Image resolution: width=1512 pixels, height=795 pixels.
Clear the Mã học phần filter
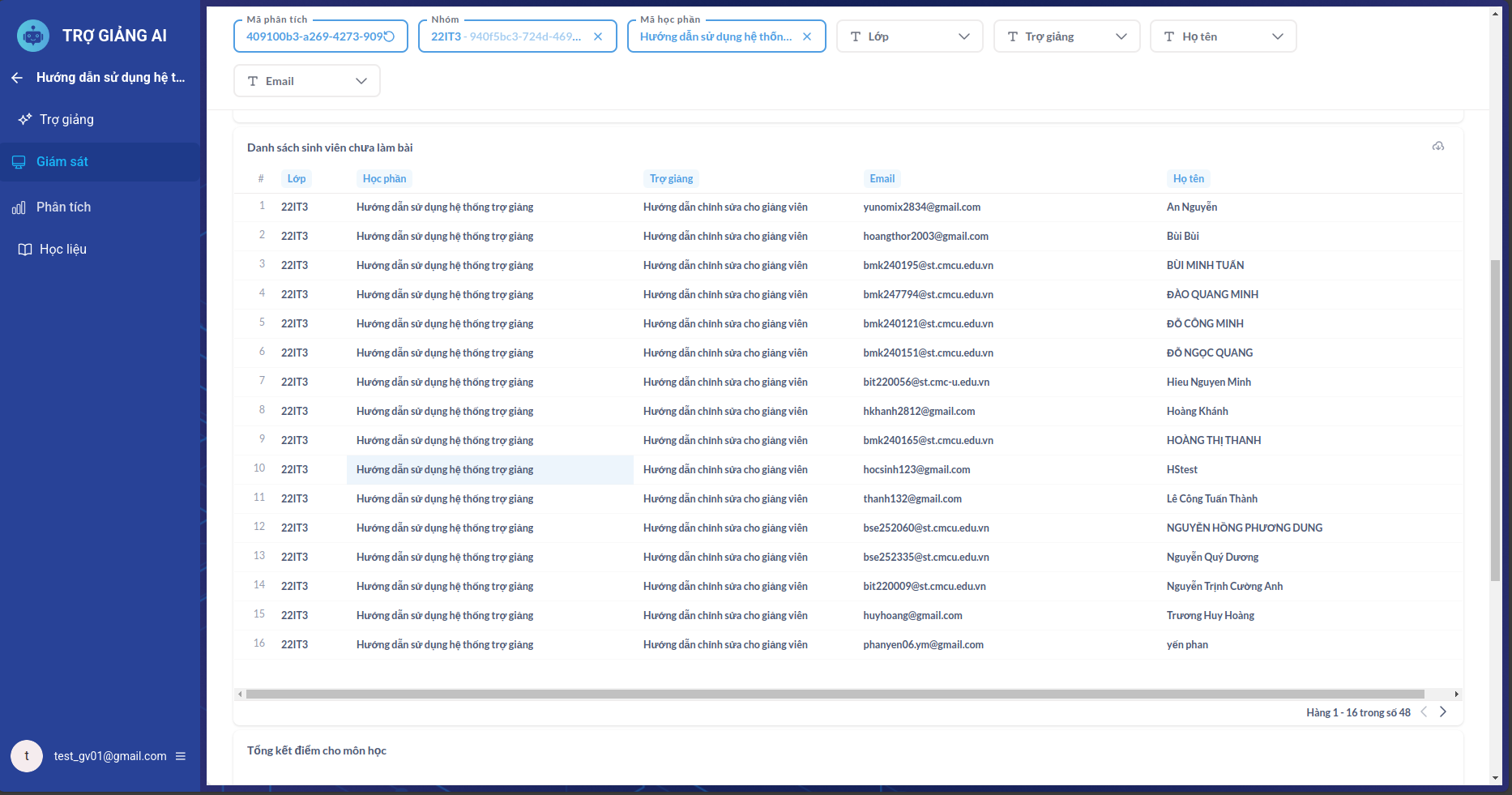[807, 36]
